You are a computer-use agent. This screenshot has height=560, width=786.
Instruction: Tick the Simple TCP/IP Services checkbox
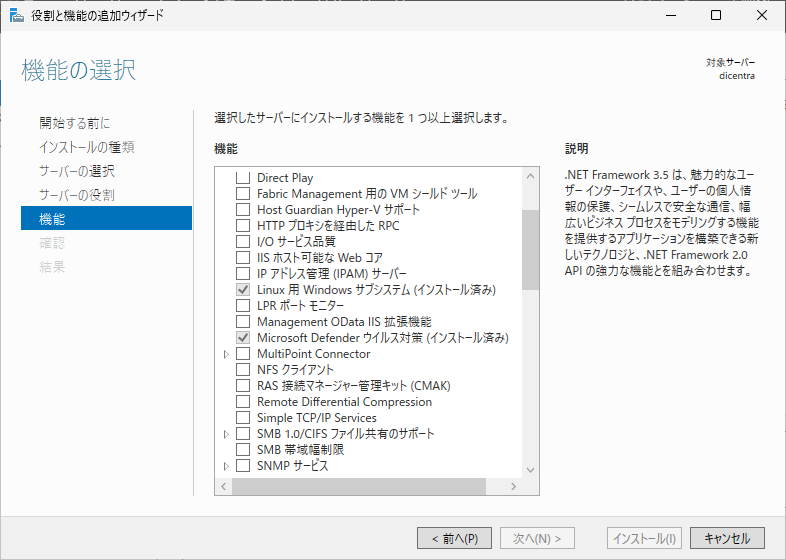click(x=242, y=418)
